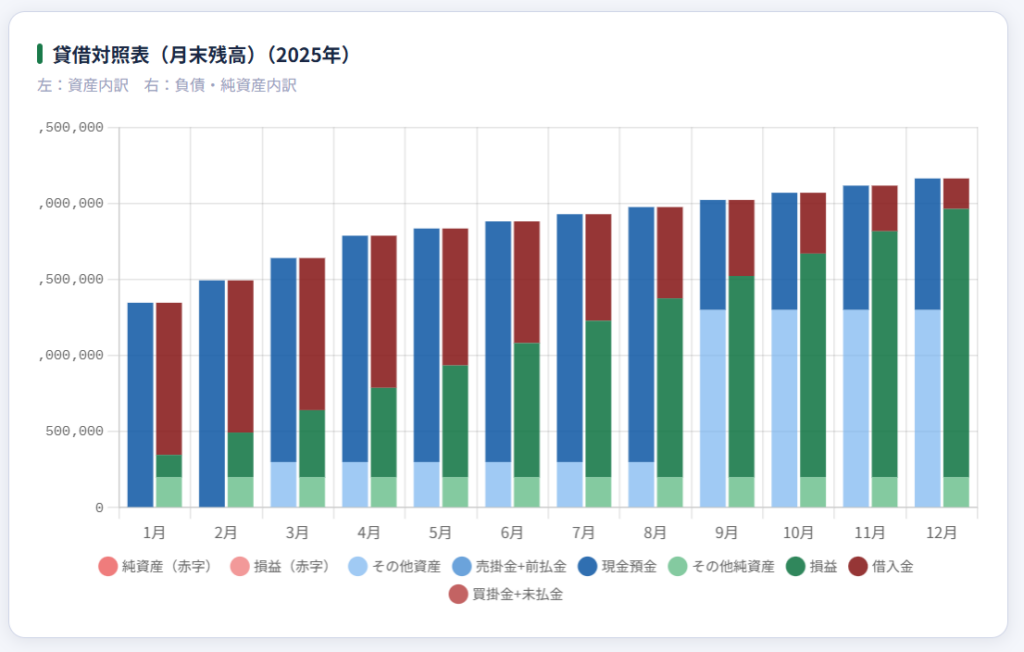The width and height of the screenshot is (1024, 652).
Task: Click the その他資産 legend text label
Action: point(405,566)
